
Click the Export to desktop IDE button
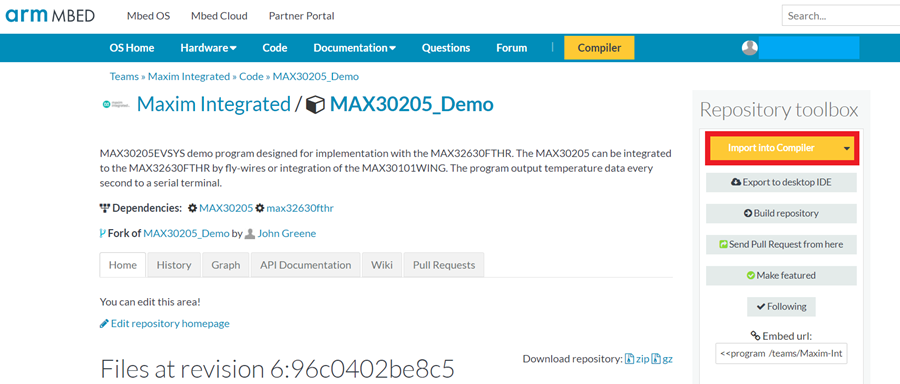[x=781, y=183]
